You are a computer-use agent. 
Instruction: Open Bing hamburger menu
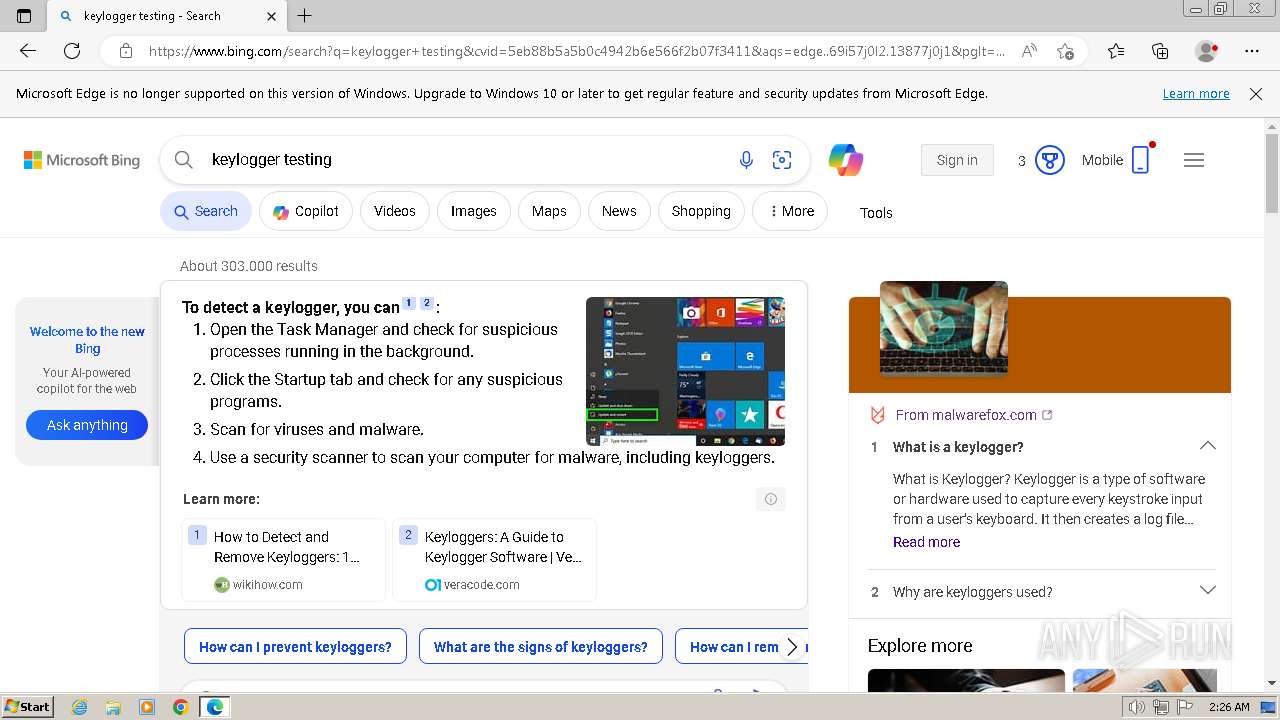1194,160
